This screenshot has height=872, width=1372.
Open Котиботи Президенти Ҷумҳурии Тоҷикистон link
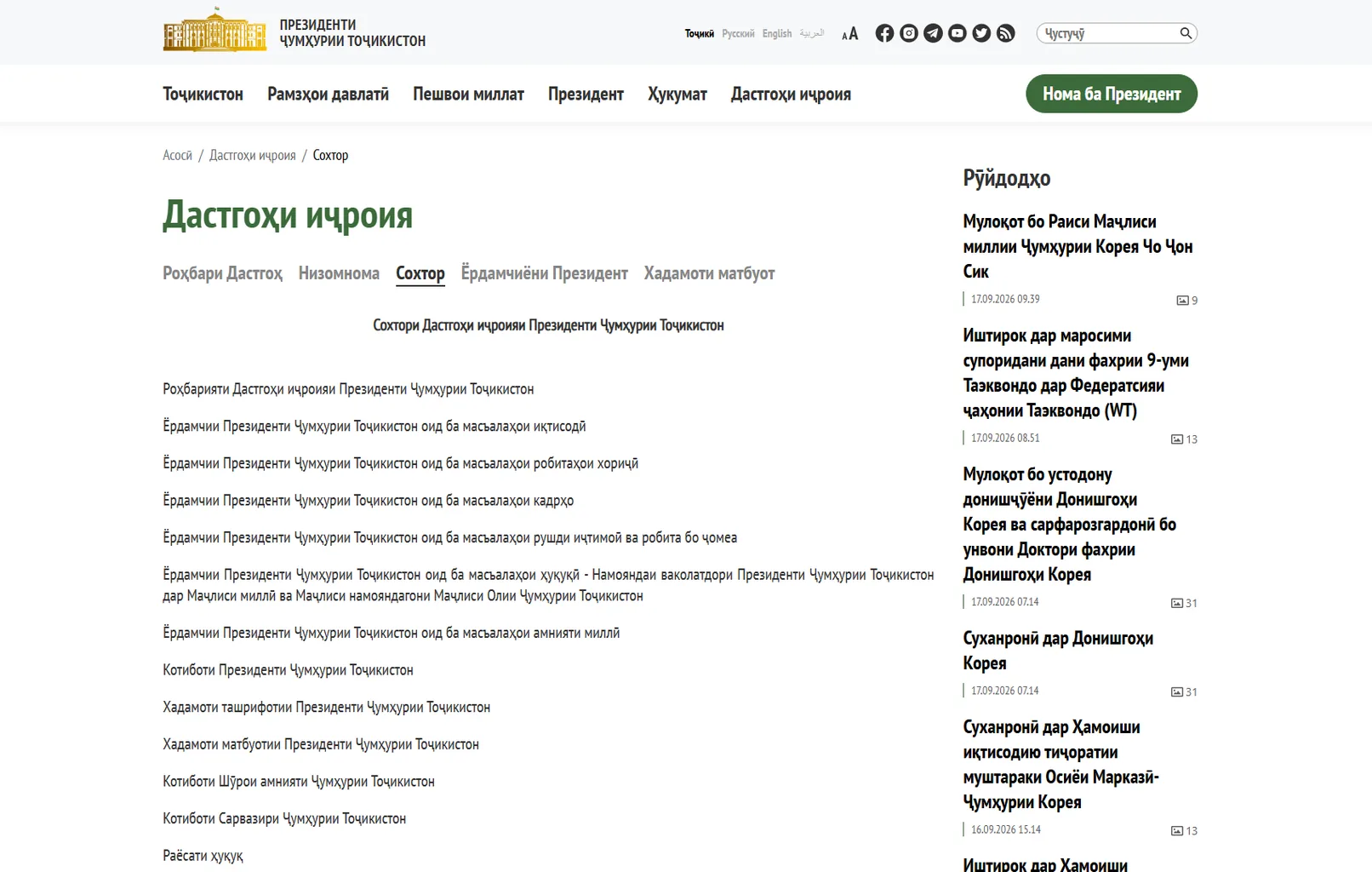(288, 670)
